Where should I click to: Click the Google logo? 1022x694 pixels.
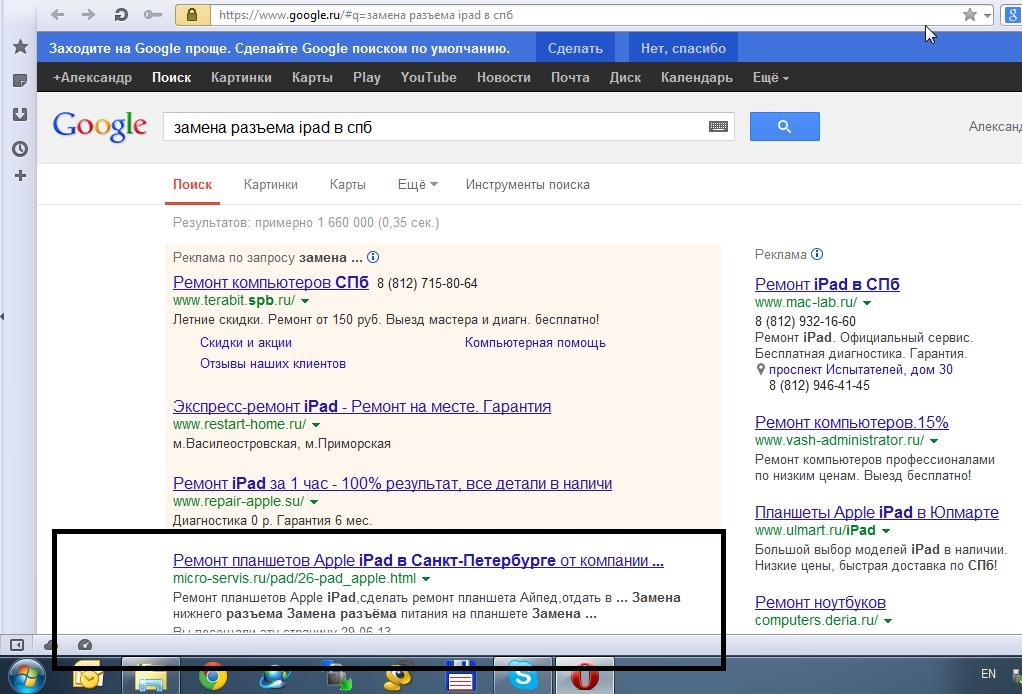click(100, 126)
